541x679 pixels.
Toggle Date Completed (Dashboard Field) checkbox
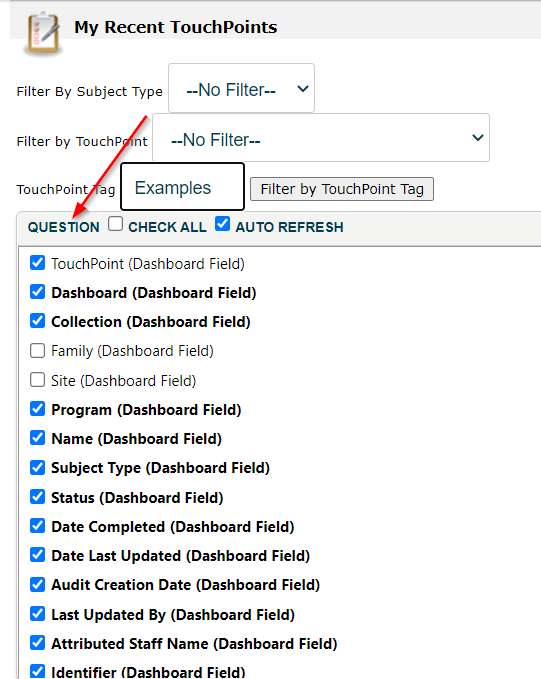point(37,526)
